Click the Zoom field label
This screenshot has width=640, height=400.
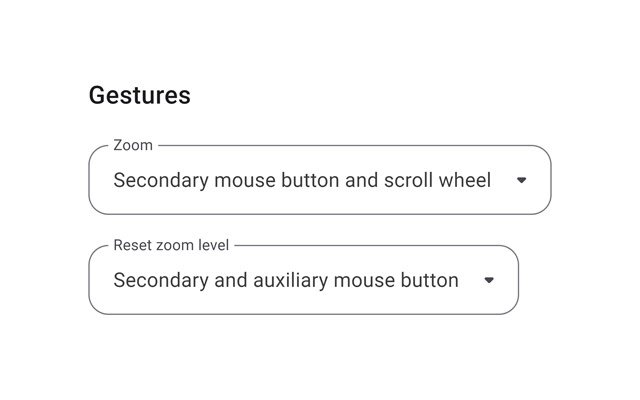133,146
